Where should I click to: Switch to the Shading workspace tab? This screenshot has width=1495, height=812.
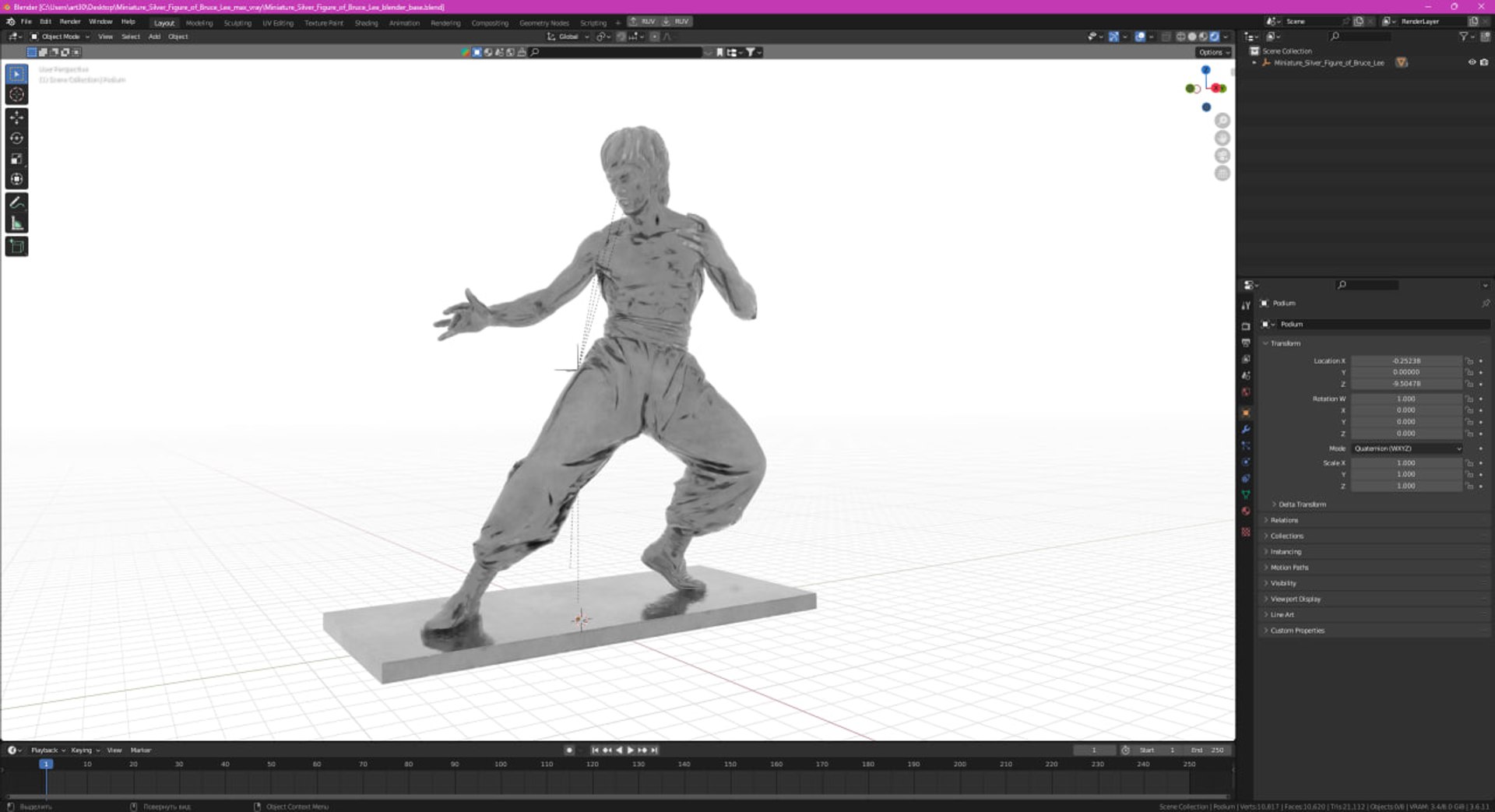(366, 23)
